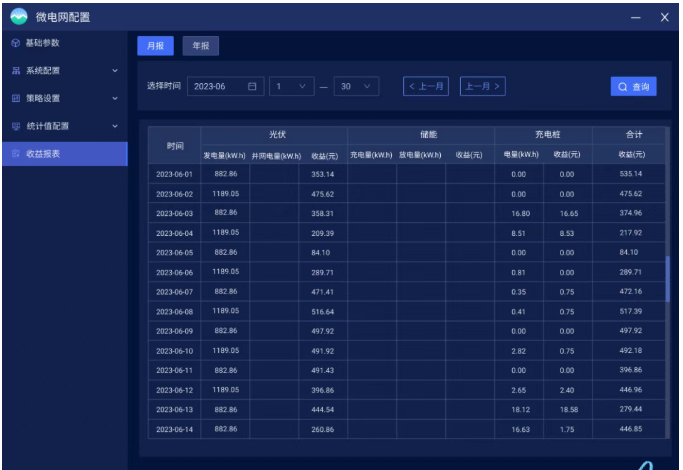The width and height of the screenshot is (683, 470).
Task: Click the app logo icon in title bar
Action: point(19,17)
